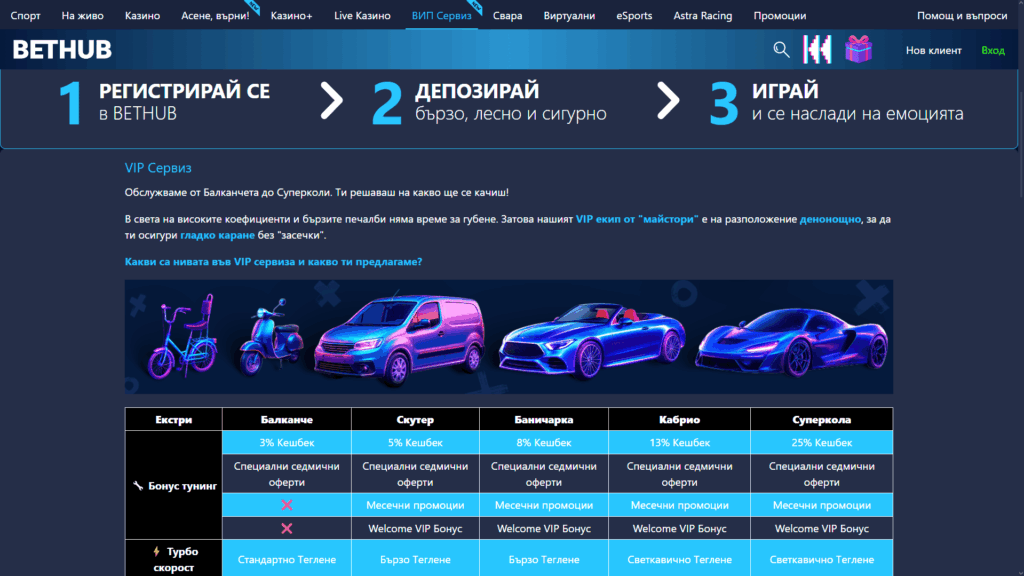Click the slot machine icon in header
Viewport: 1024px width, 576px height.
point(817,48)
